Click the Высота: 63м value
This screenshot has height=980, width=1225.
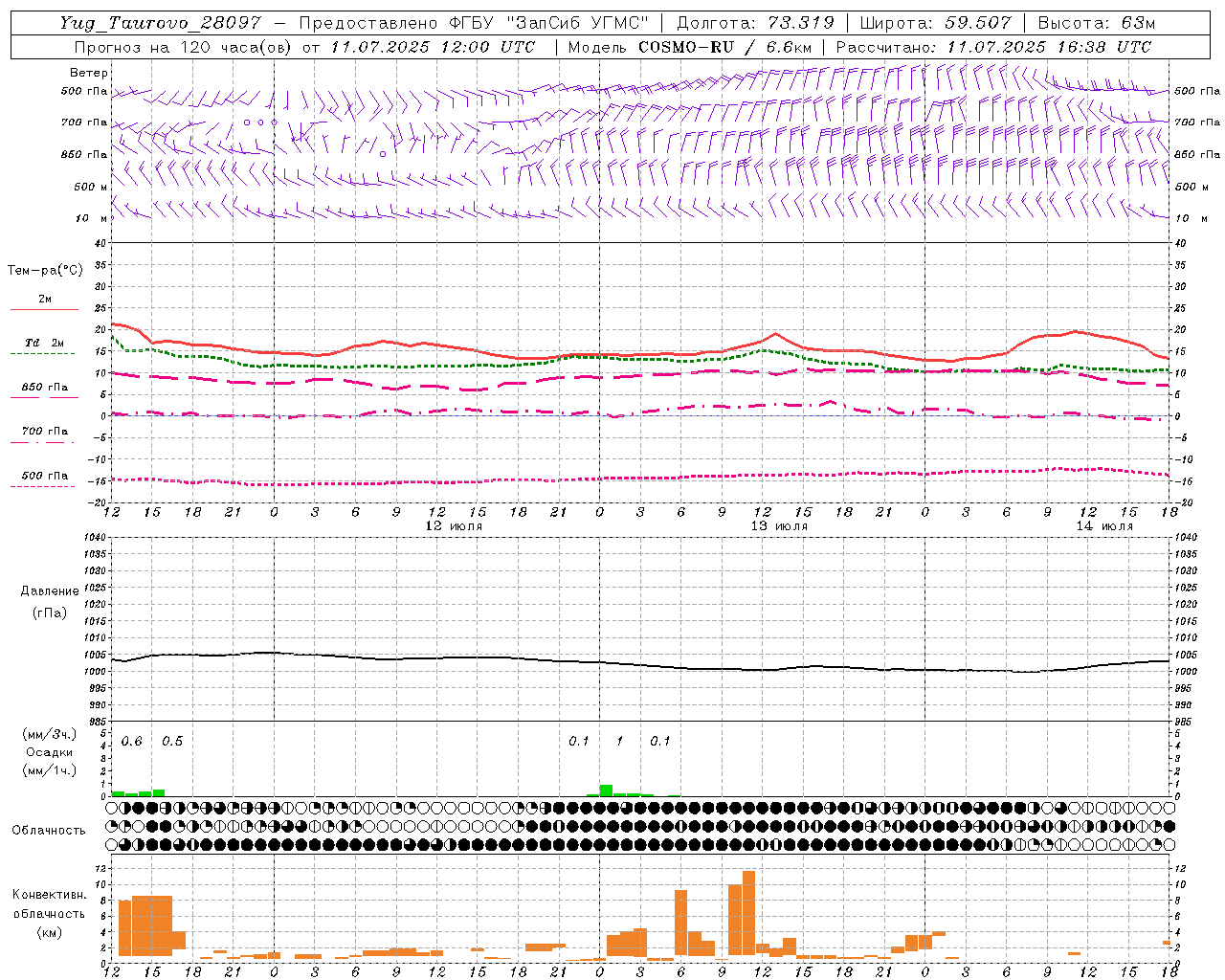[1096, 23]
